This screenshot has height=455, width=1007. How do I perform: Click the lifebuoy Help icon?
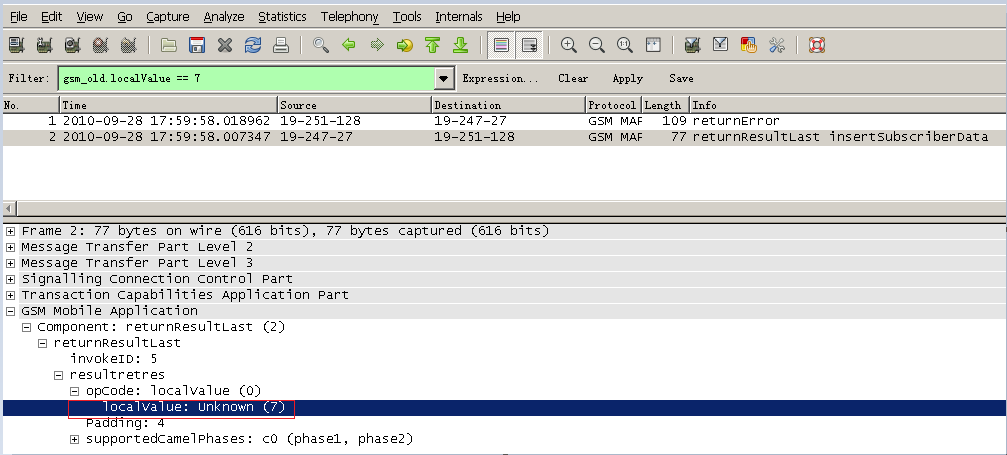click(x=816, y=45)
